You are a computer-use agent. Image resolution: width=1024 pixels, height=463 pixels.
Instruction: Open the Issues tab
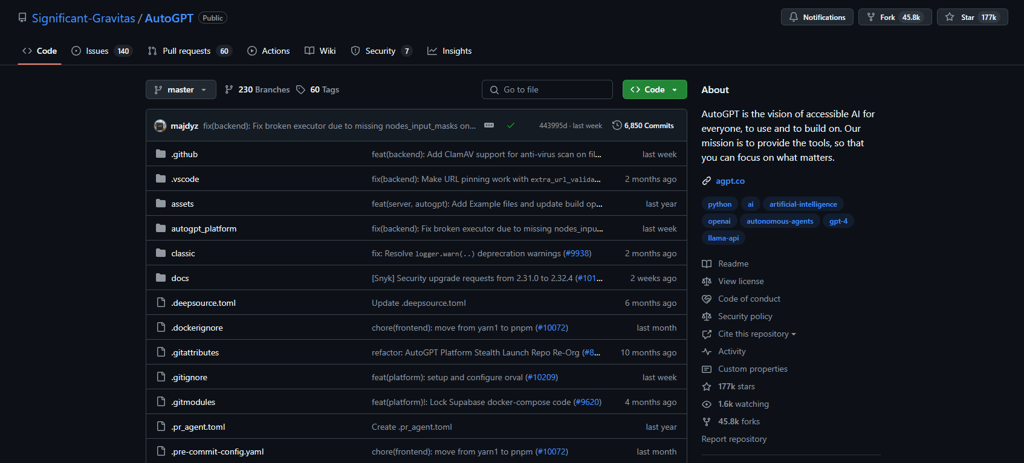[101, 51]
